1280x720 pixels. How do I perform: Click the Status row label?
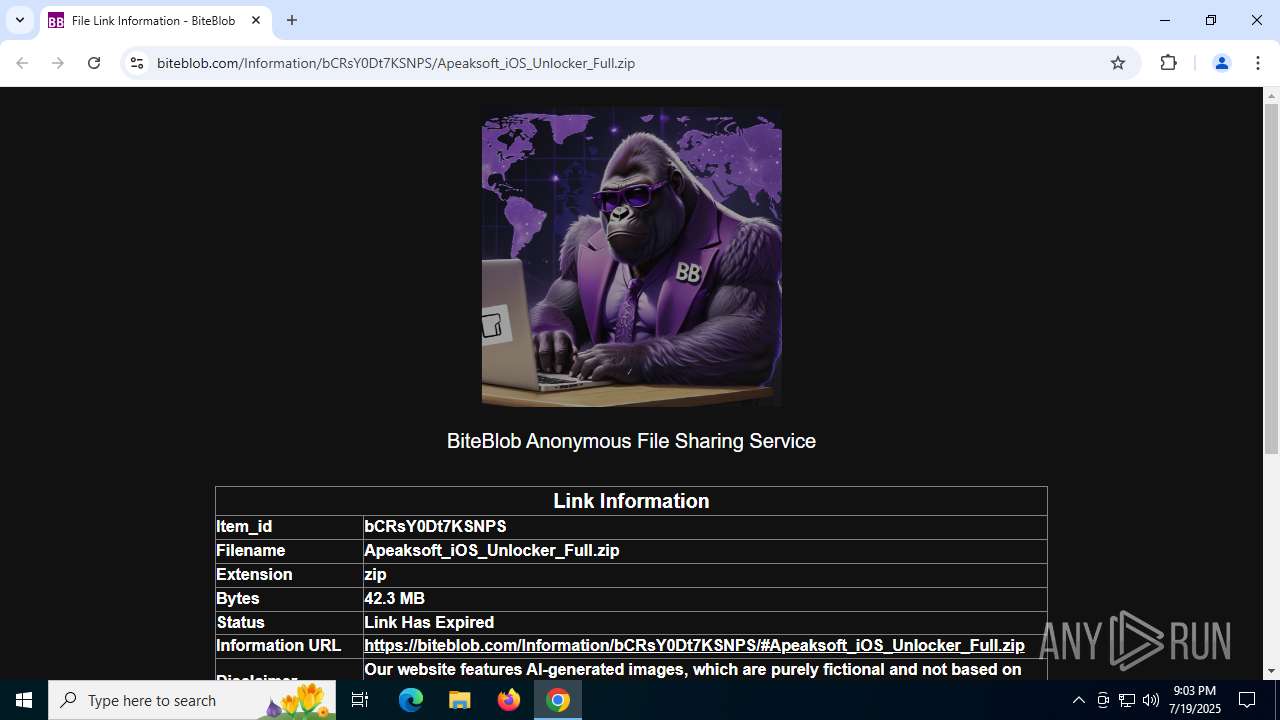241,623
